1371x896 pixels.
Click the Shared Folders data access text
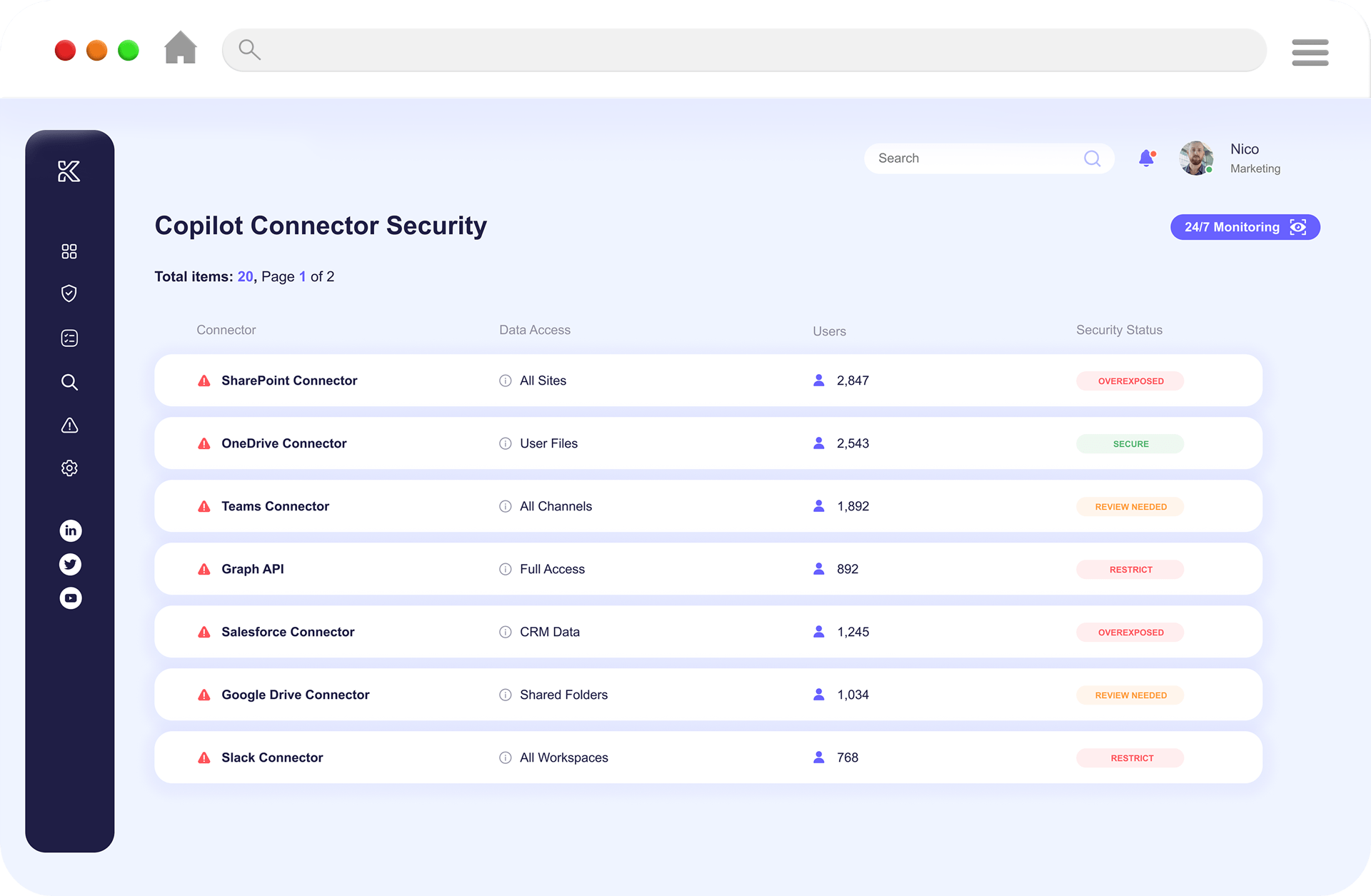[x=563, y=695]
